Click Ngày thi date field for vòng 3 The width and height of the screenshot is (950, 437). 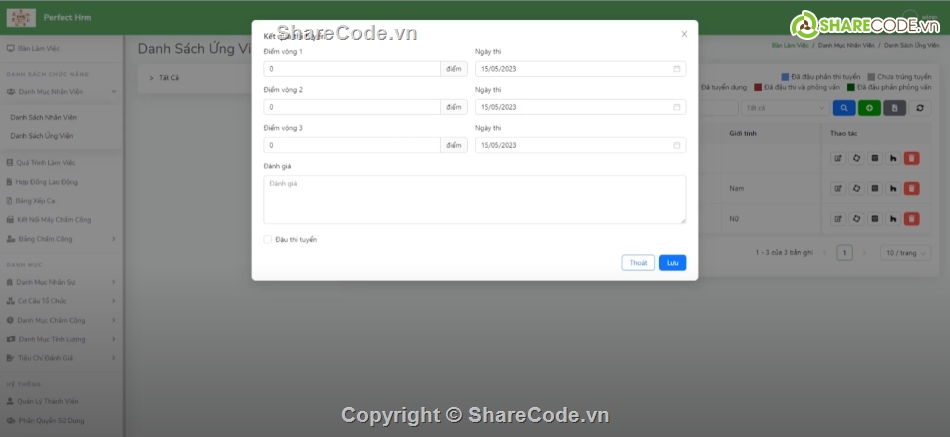click(580, 145)
